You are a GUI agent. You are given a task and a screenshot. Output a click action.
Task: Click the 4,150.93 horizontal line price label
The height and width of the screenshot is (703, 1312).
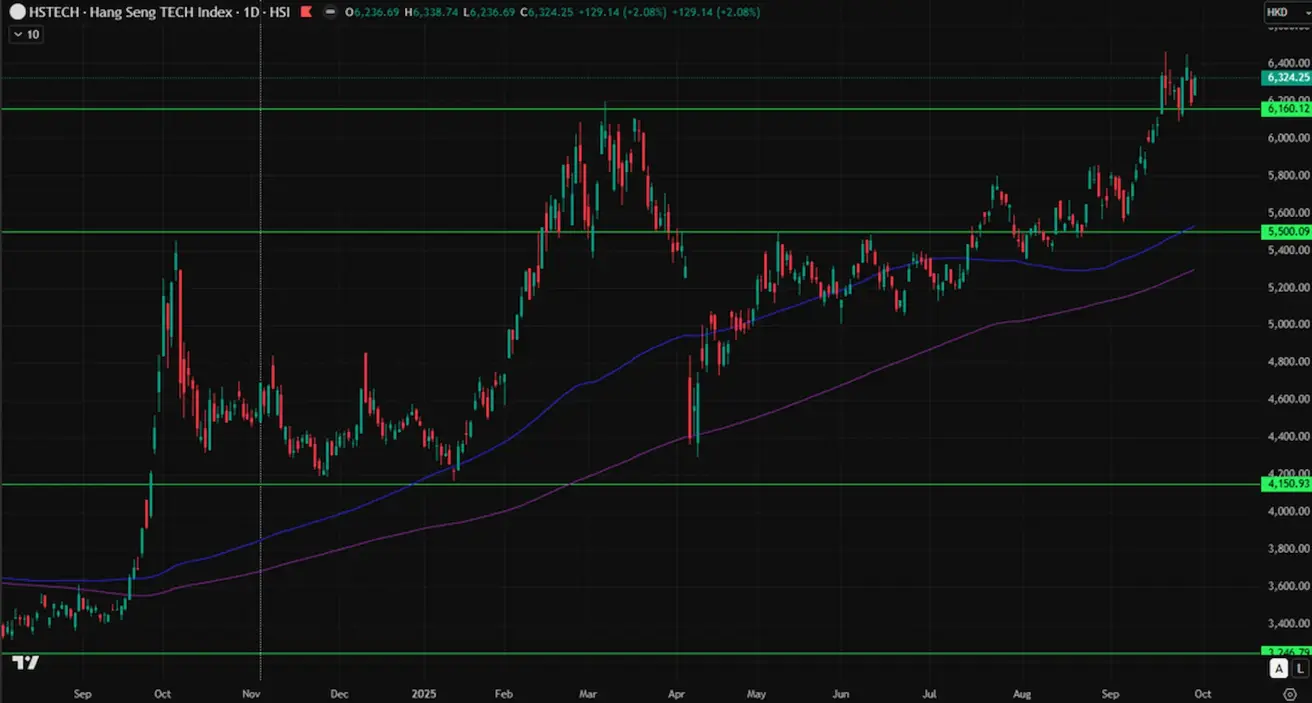[x=1287, y=484]
